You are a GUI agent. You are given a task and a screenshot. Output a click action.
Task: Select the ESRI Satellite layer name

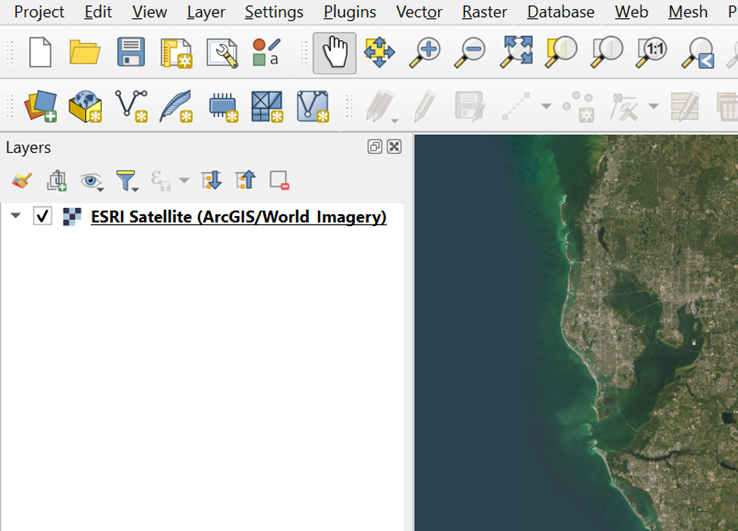(238, 216)
